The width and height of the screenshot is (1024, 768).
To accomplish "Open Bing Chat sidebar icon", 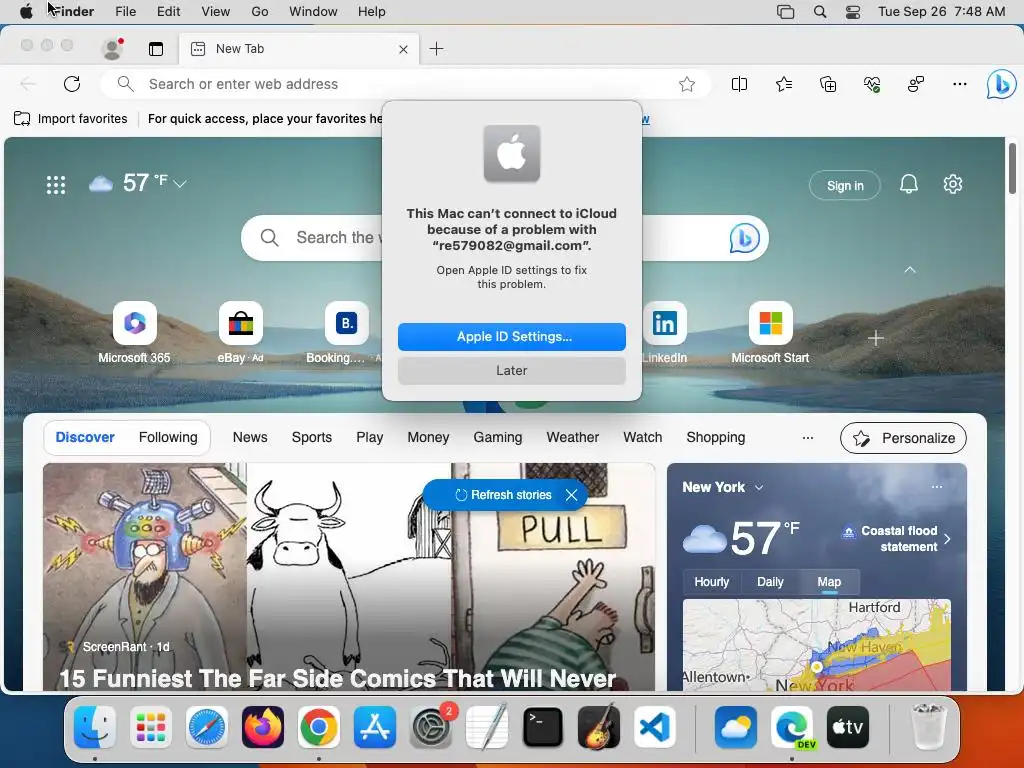I will point(1001,85).
